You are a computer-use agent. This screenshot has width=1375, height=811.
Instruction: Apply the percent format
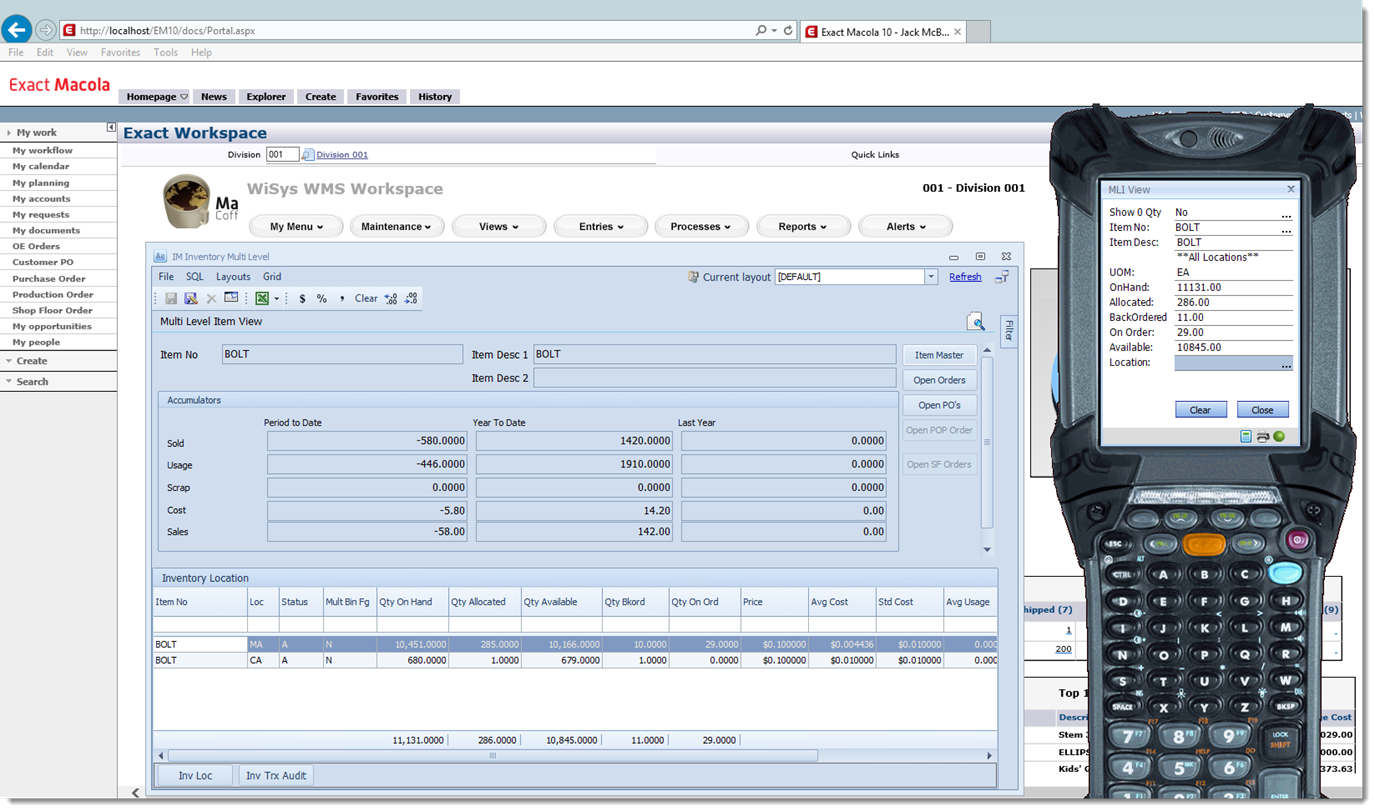tap(321, 298)
